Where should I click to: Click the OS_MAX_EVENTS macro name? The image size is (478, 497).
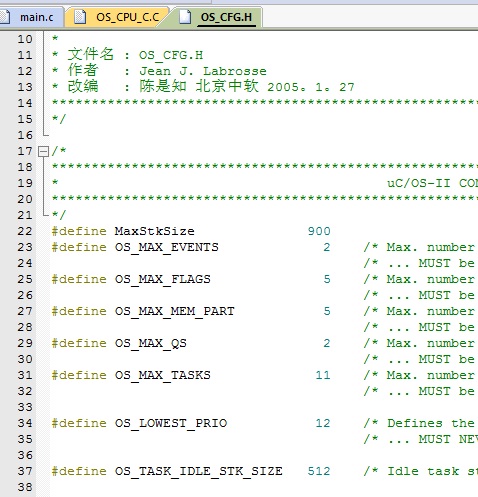click(x=167, y=247)
